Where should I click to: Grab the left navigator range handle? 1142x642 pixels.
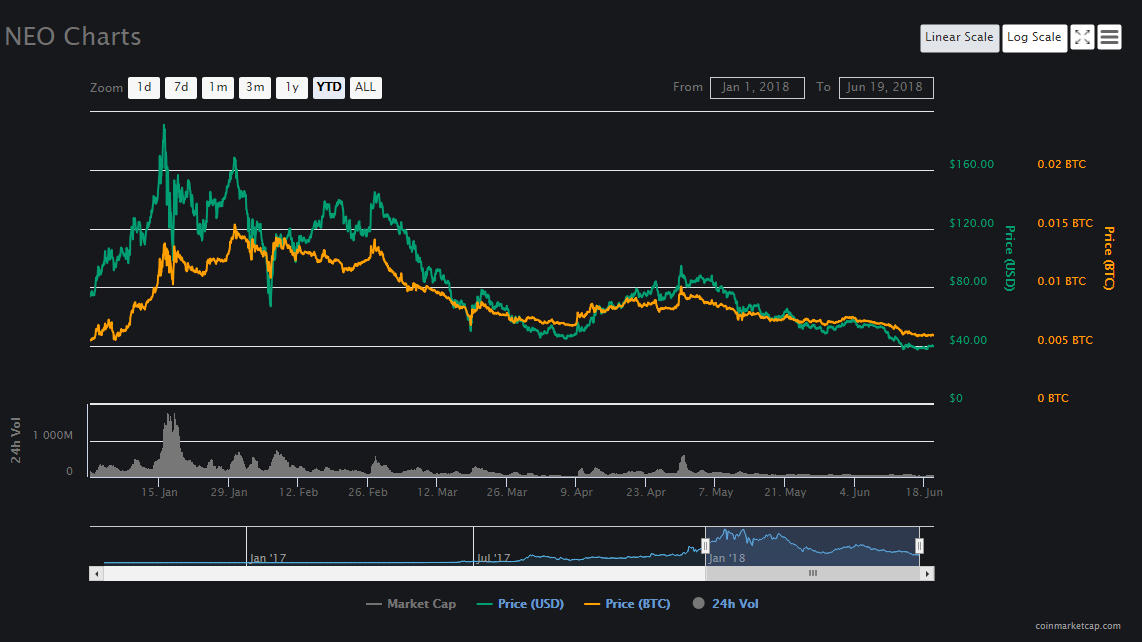pyautogui.click(x=705, y=546)
